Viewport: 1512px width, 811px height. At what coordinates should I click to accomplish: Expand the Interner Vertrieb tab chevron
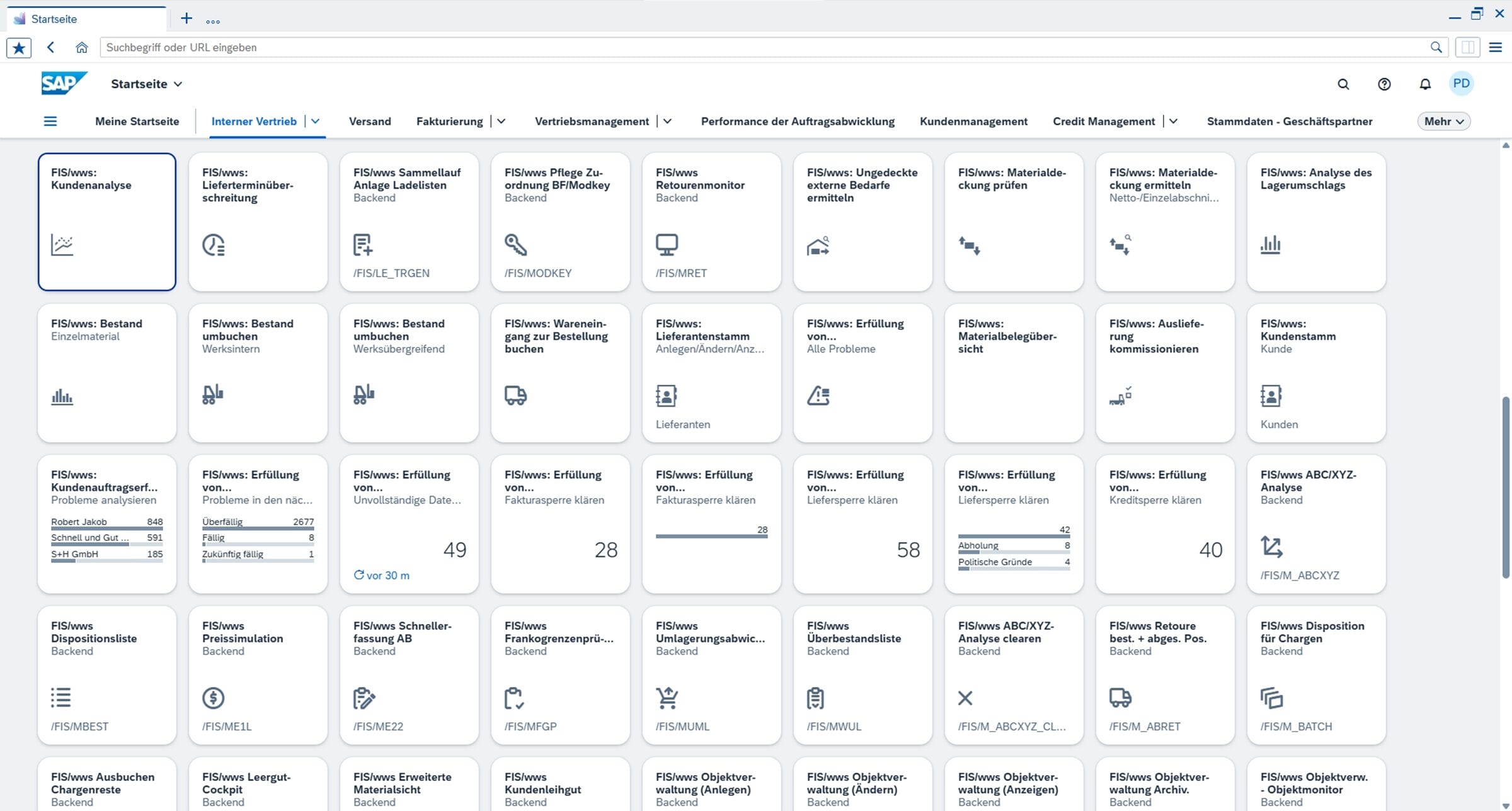(x=315, y=121)
